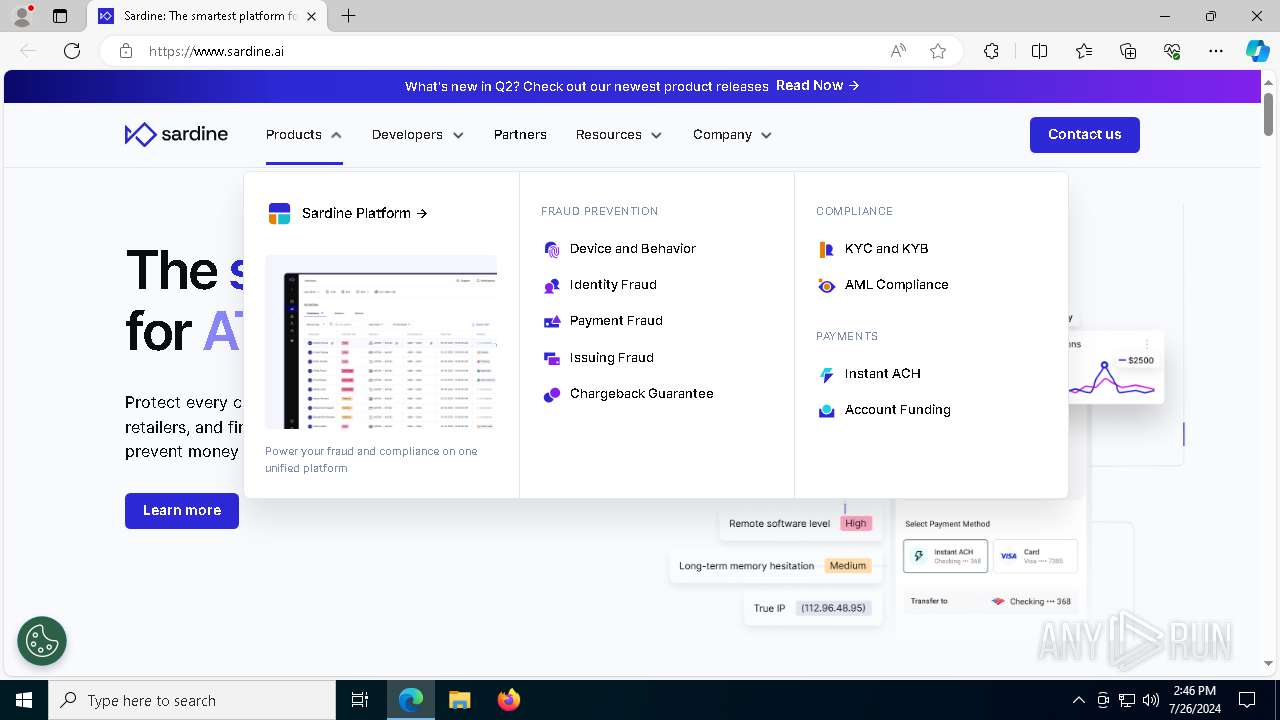Open the KYC and KYB link
The width and height of the screenshot is (1280, 720).
(887, 249)
